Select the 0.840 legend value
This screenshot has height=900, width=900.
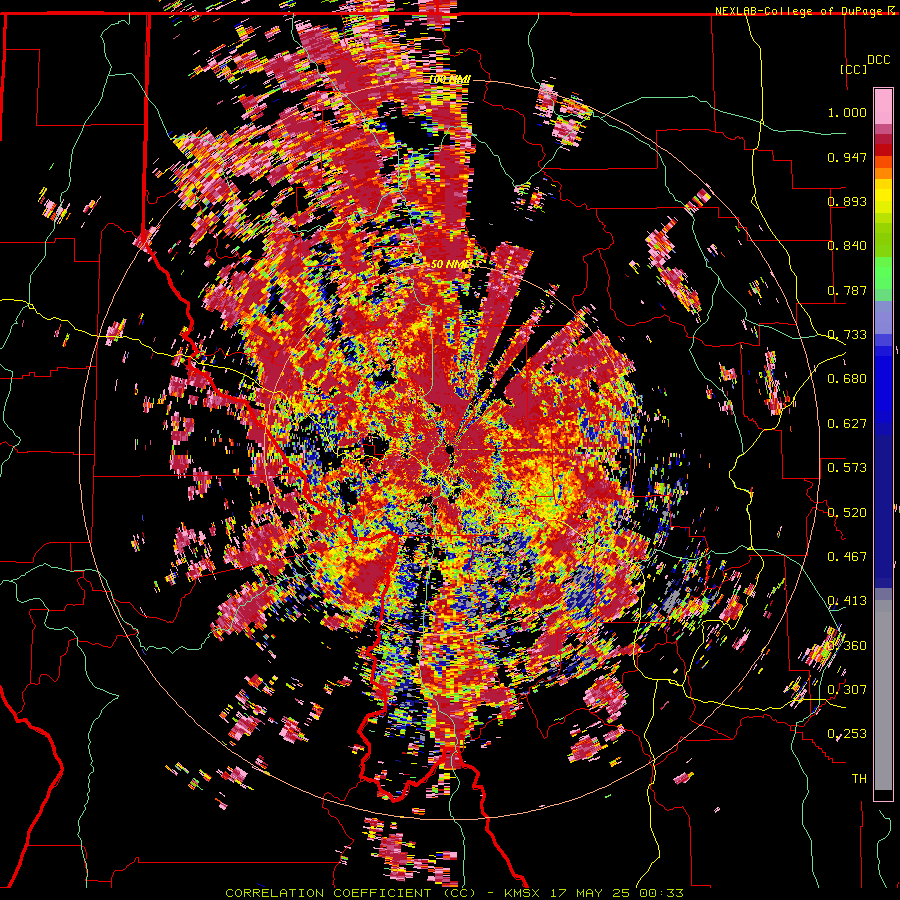[847, 246]
